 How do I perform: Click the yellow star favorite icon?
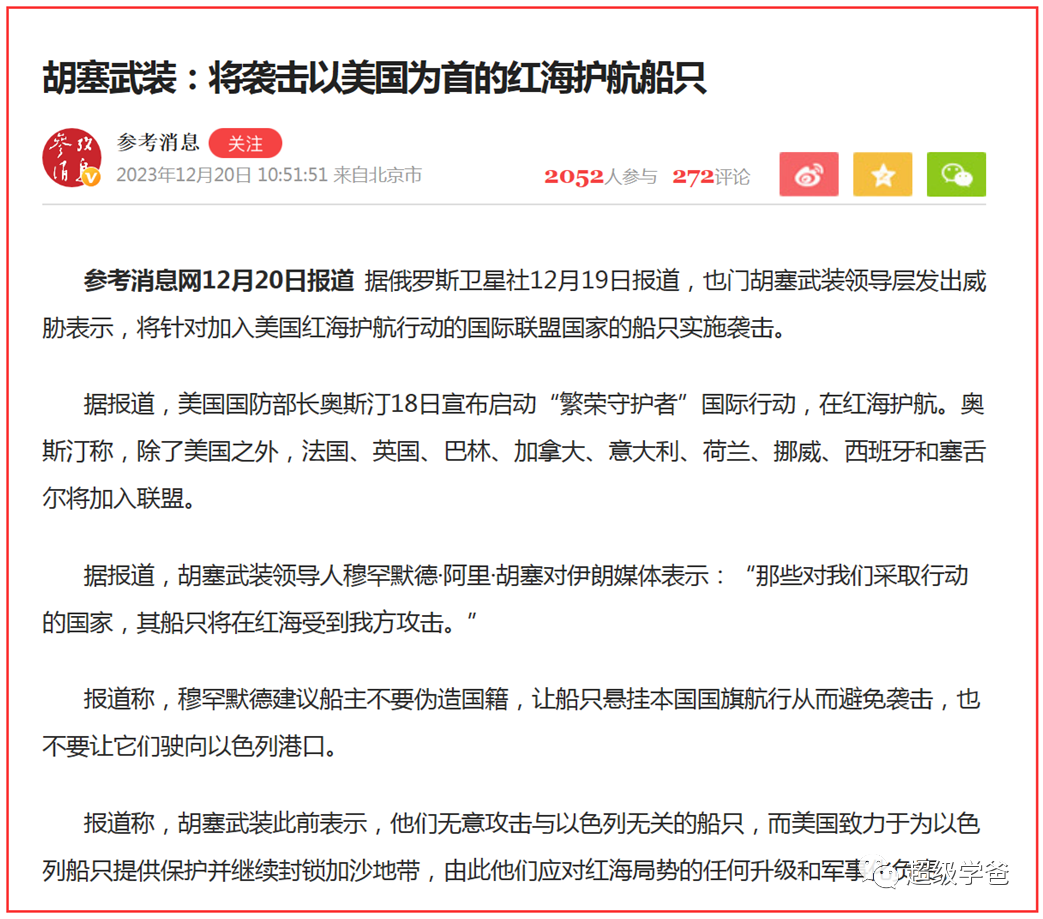pos(883,174)
